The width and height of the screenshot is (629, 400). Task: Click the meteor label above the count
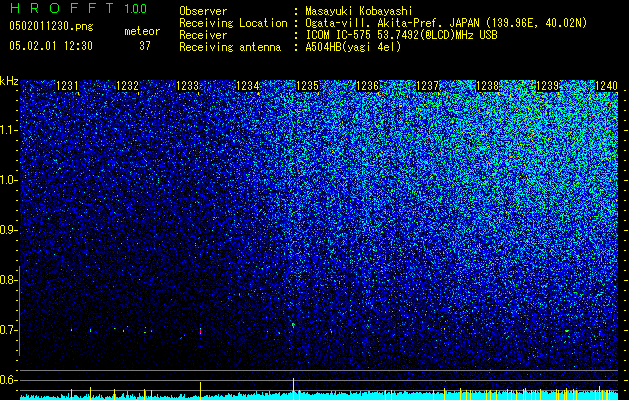pos(142,31)
